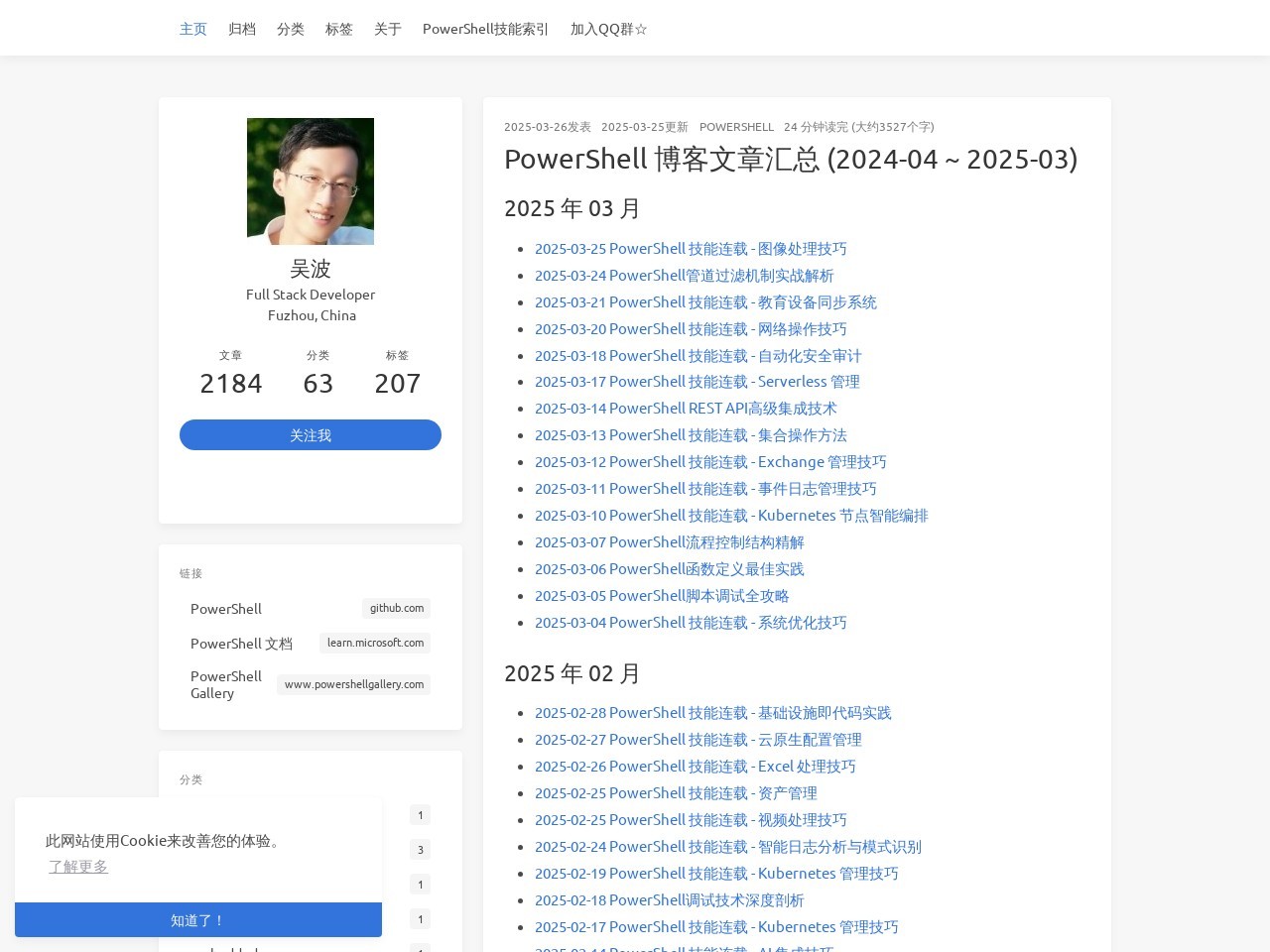Open the 2025-03-25 图像处理技巧 article
Screen dimensions: 1270x952
[x=691, y=249]
